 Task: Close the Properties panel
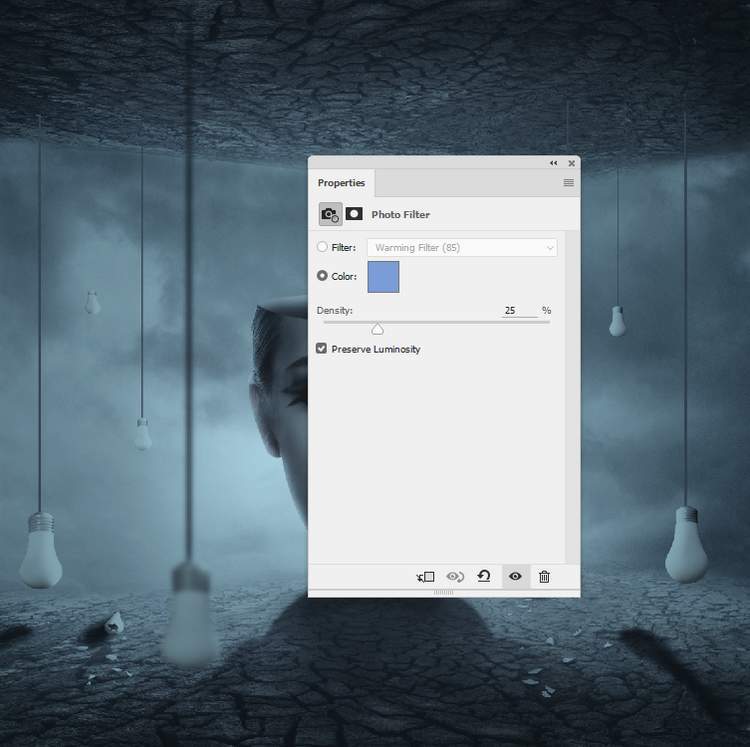click(x=571, y=163)
